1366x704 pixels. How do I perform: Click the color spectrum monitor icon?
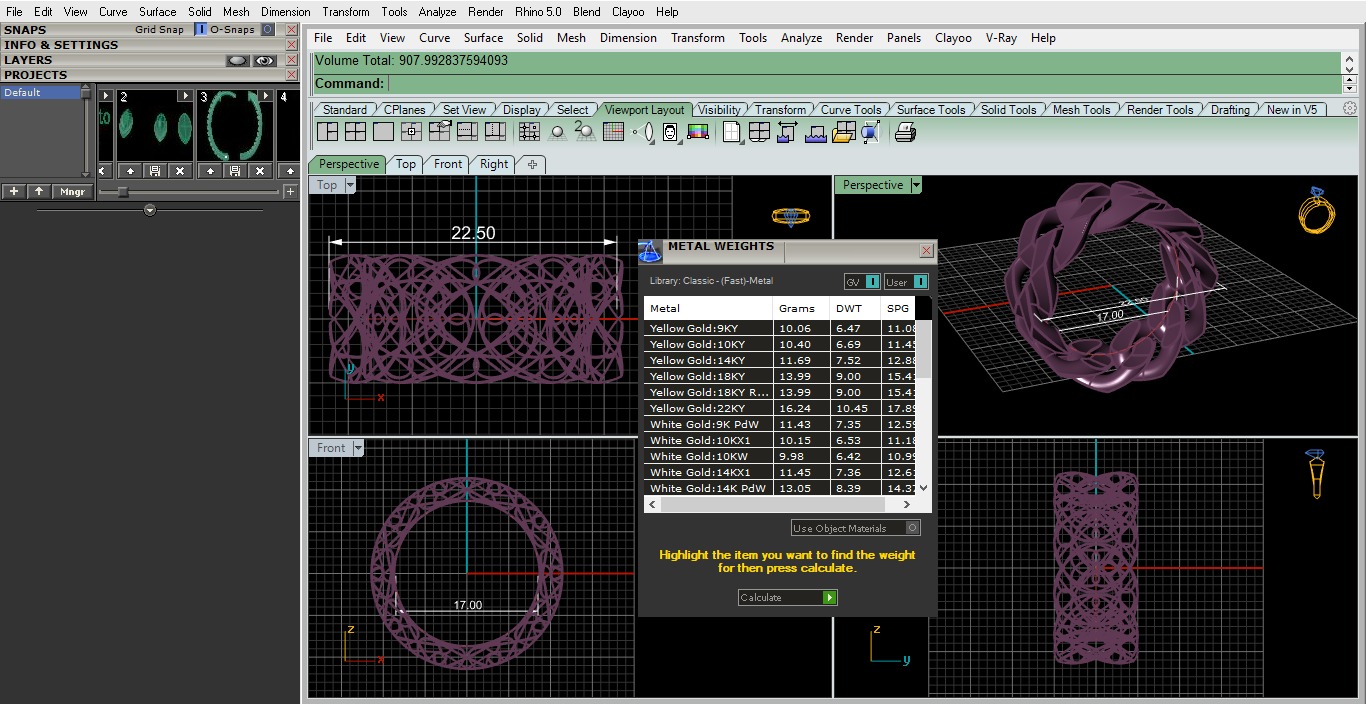click(x=698, y=131)
